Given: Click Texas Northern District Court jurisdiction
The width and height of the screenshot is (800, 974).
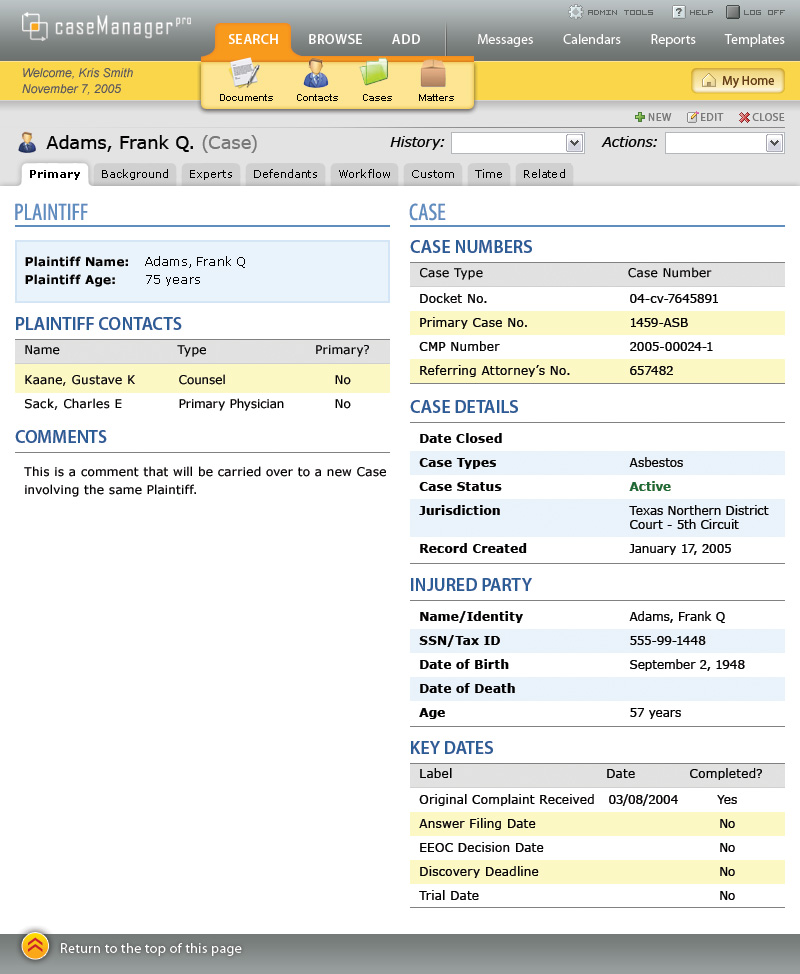Looking at the screenshot, I should coord(699,517).
